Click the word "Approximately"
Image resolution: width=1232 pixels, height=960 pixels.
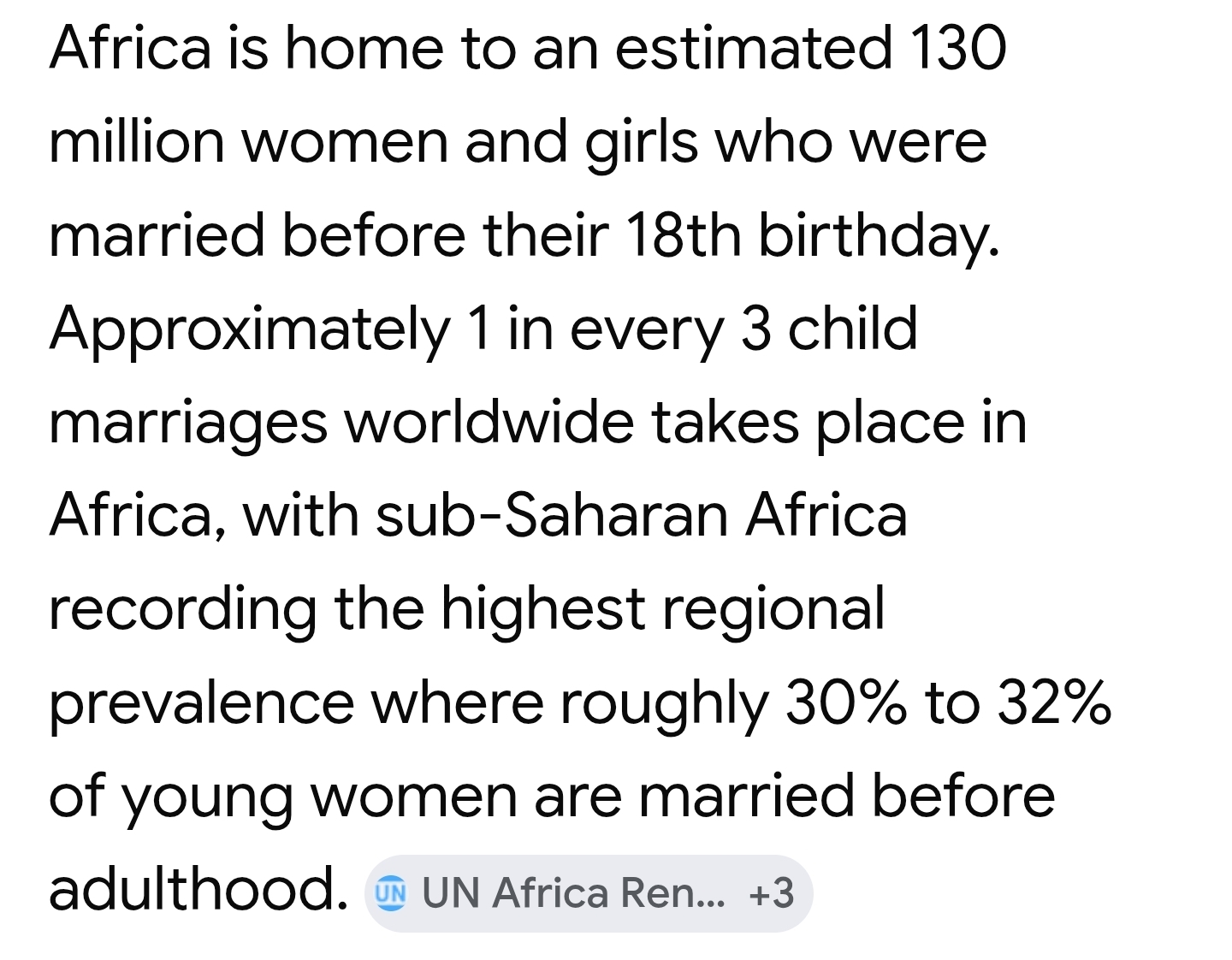(x=250, y=329)
